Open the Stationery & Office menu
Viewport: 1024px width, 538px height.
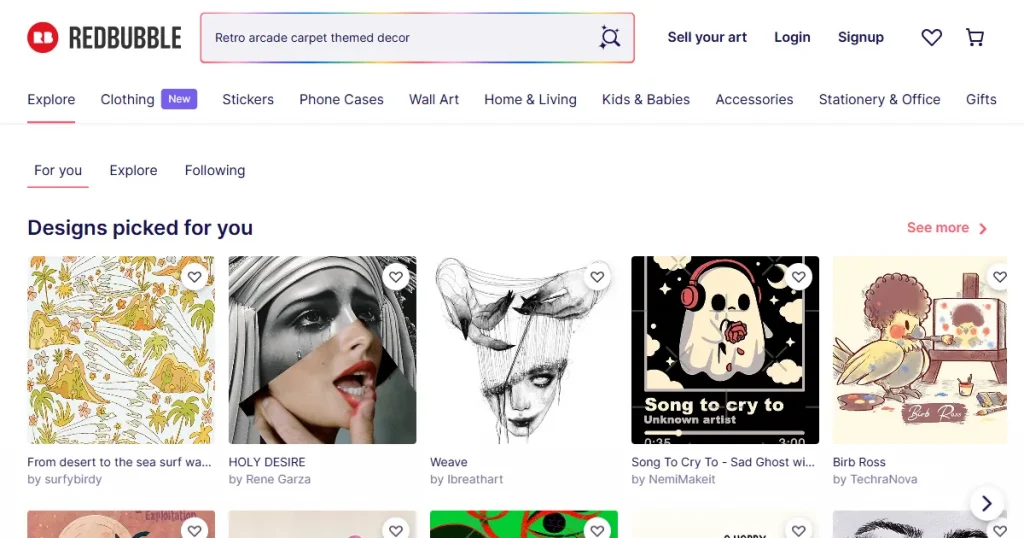[880, 99]
